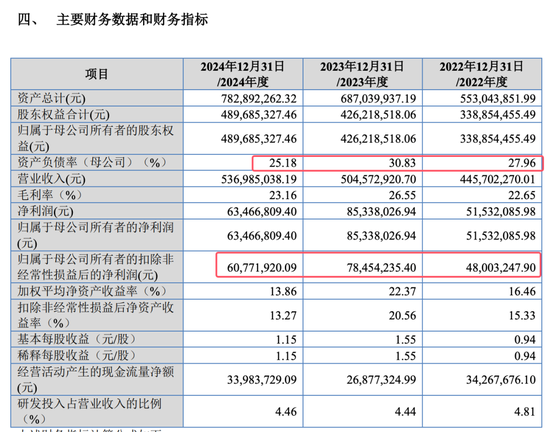The width and height of the screenshot is (550, 432).
Task: Select the 2023年12月31日 column header
Action: pos(362,74)
